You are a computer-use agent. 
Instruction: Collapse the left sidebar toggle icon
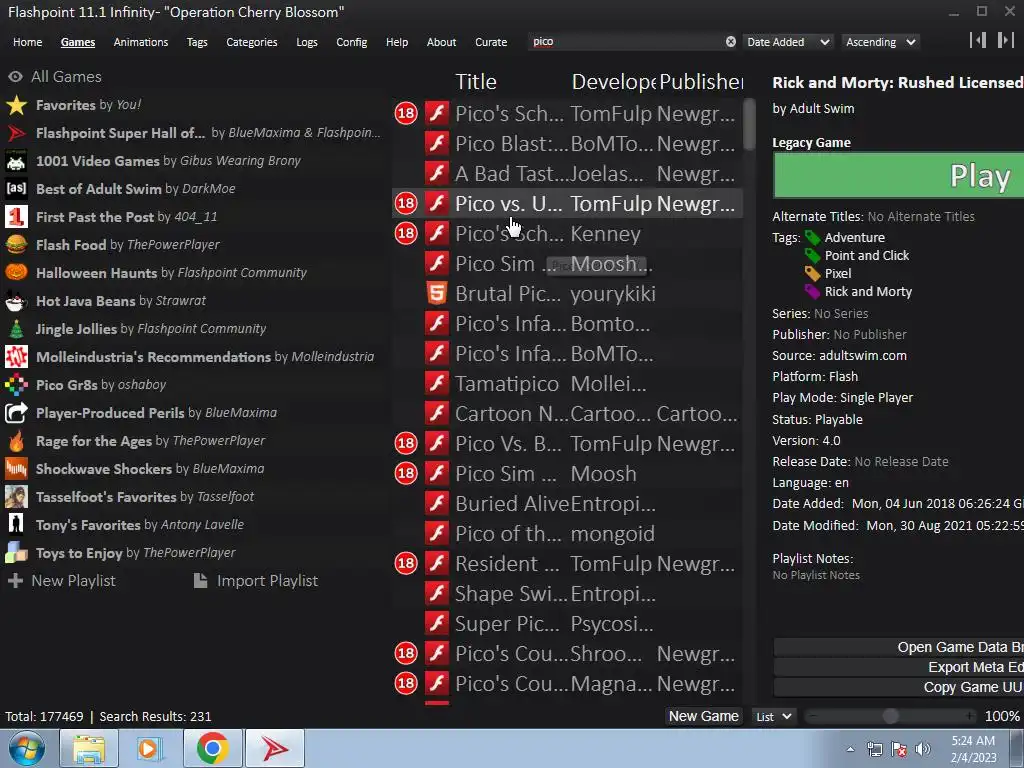pyautogui.click(x=978, y=40)
